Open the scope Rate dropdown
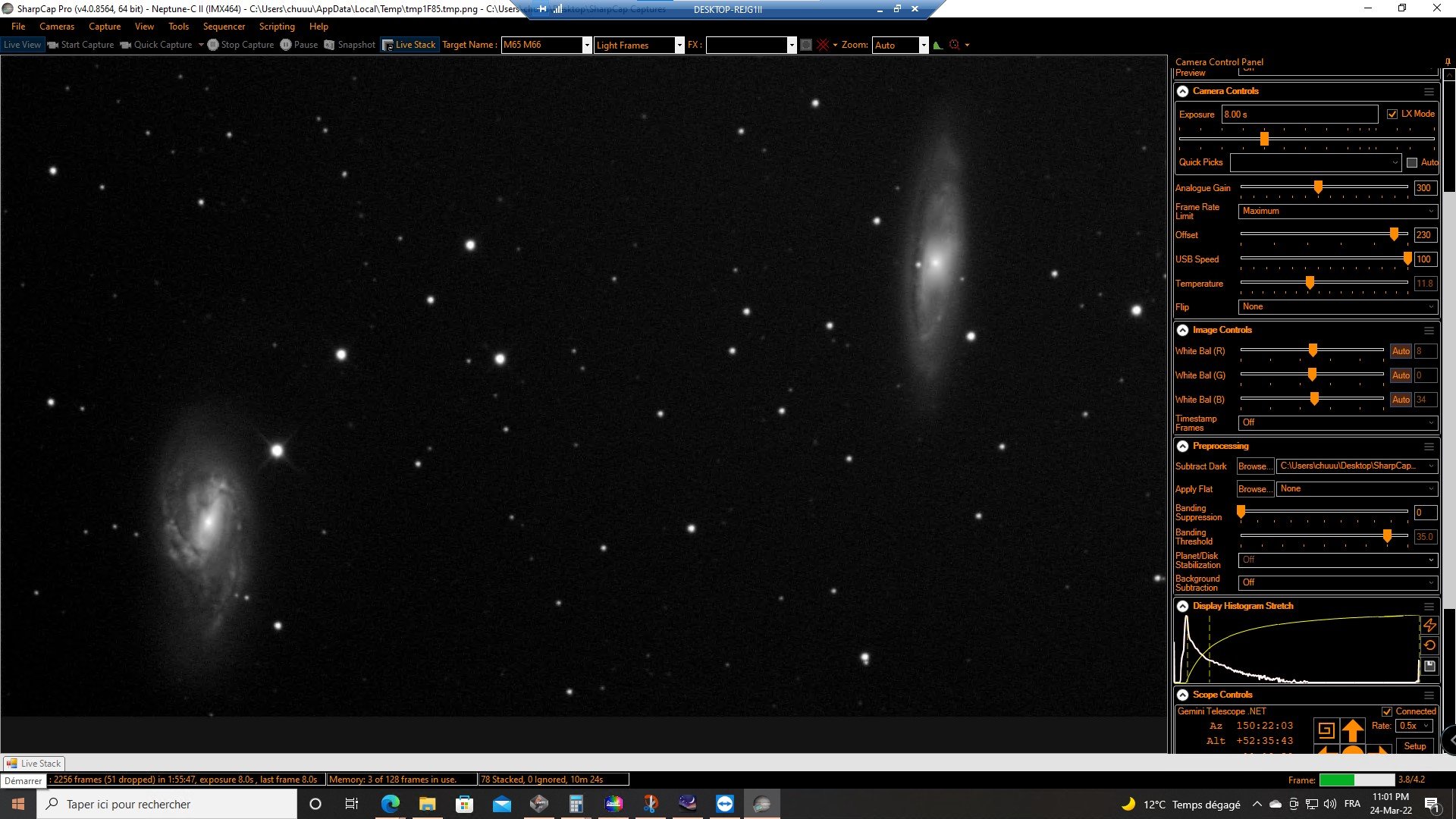The image size is (1456, 819). [1415, 726]
